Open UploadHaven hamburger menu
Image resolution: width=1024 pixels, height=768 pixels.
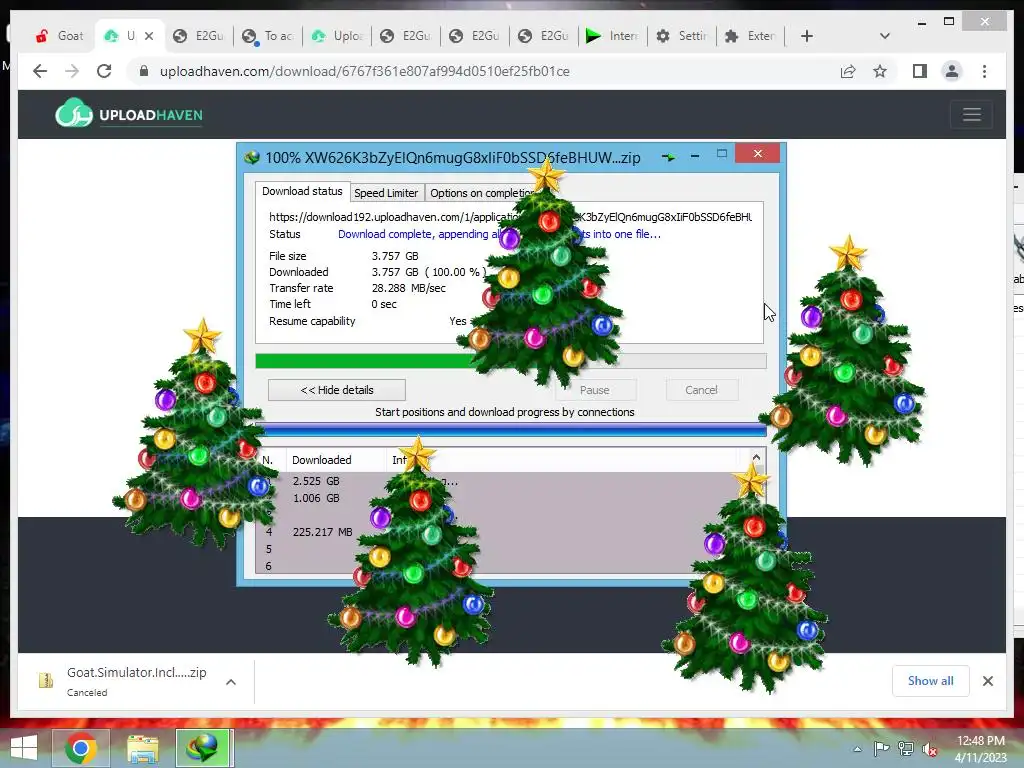pyautogui.click(x=972, y=114)
